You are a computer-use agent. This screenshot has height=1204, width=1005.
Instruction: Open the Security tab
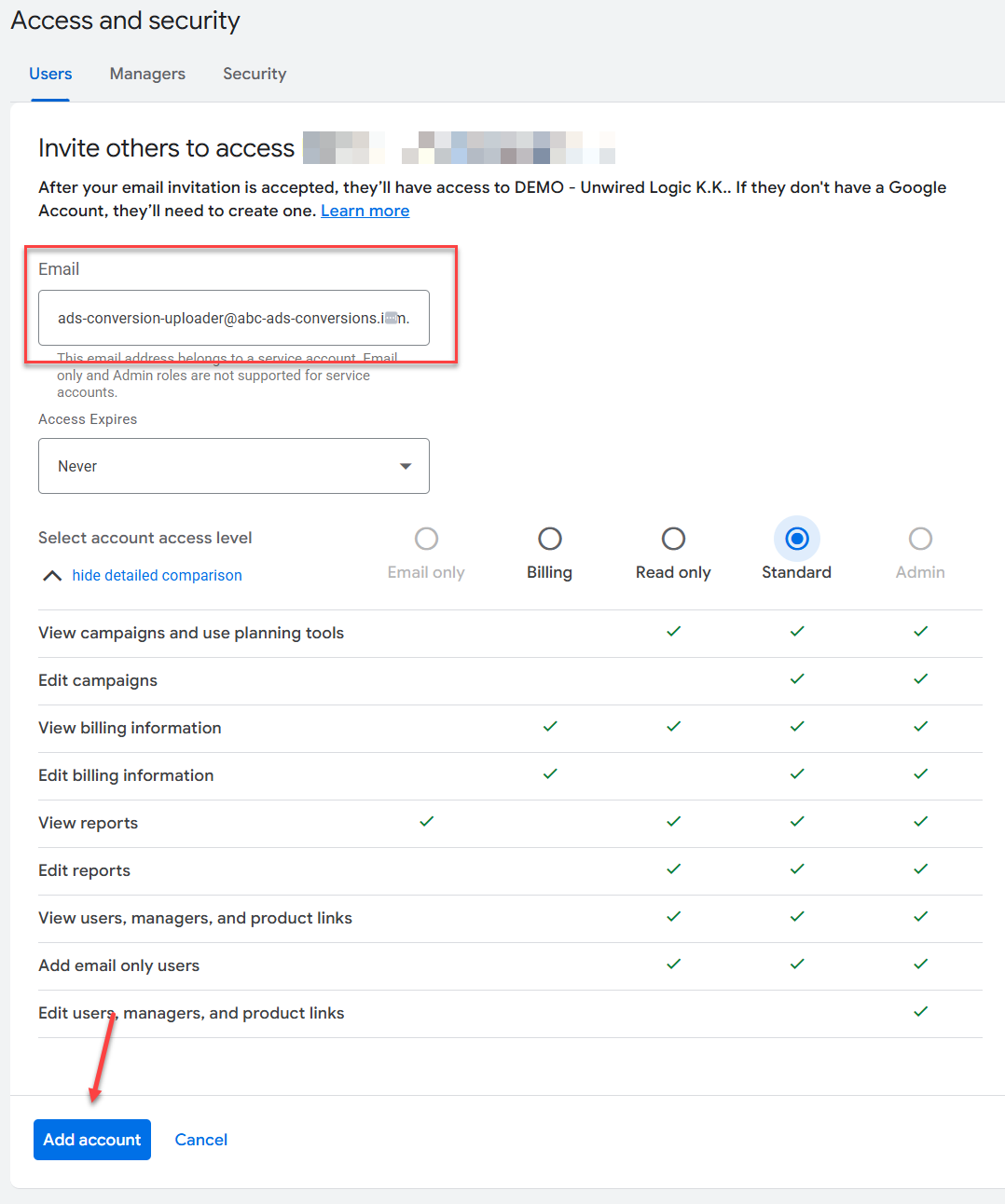click(255, 74)
